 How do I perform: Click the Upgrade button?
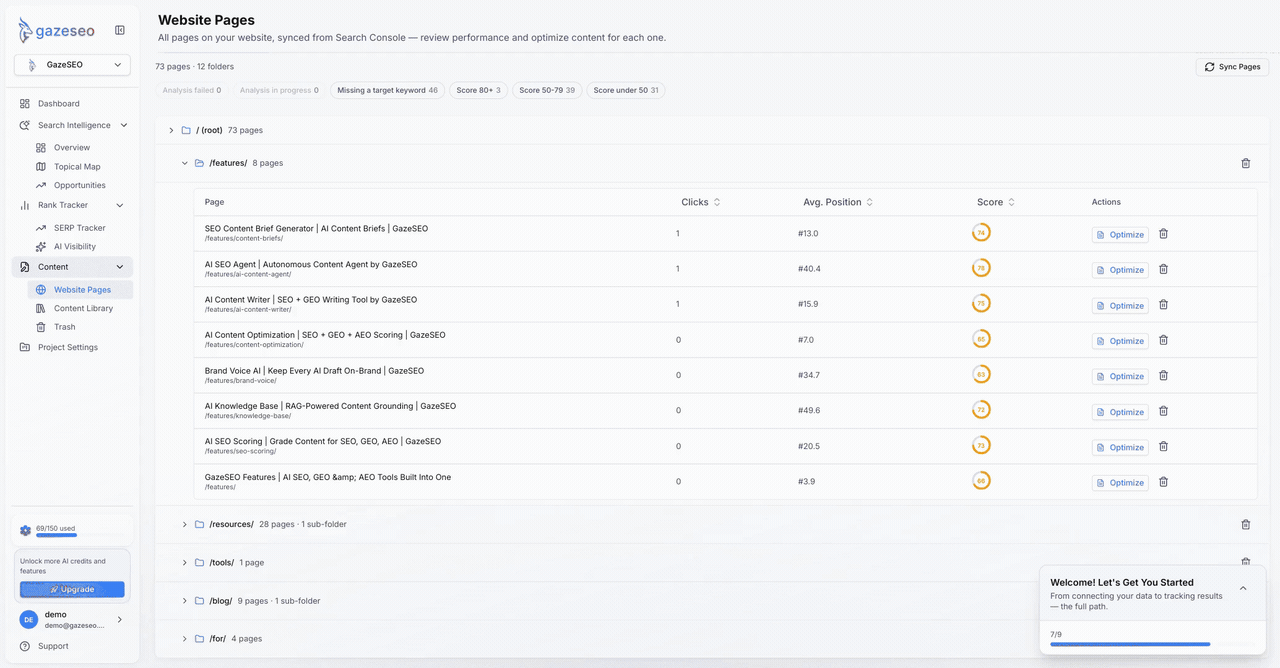coord(72,590)
